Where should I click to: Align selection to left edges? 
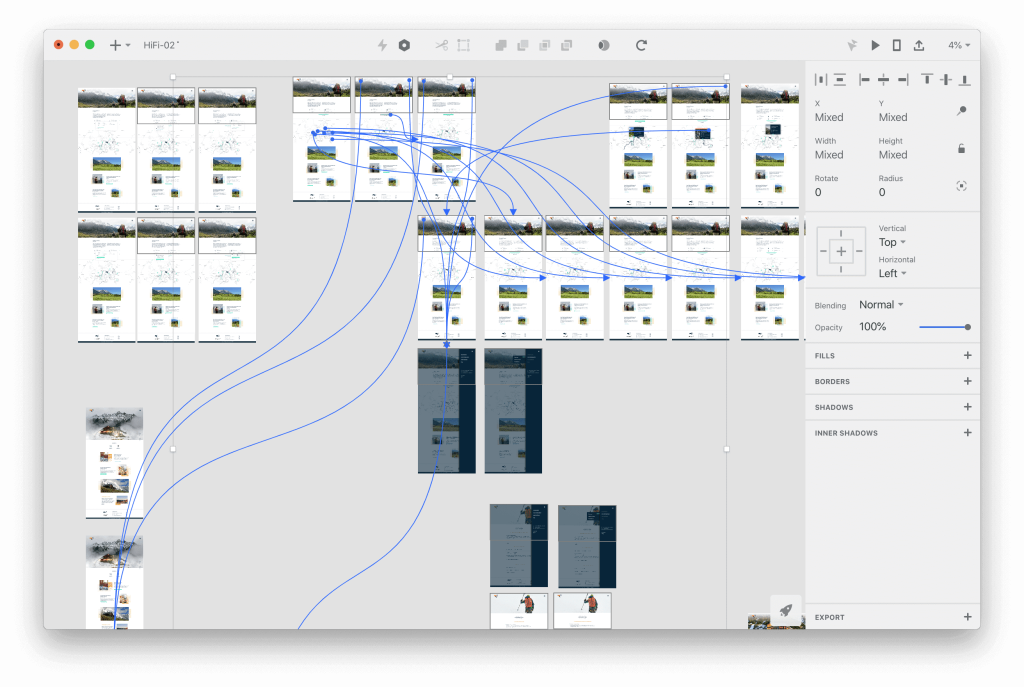pyautogui.click(x=864, y=79)
